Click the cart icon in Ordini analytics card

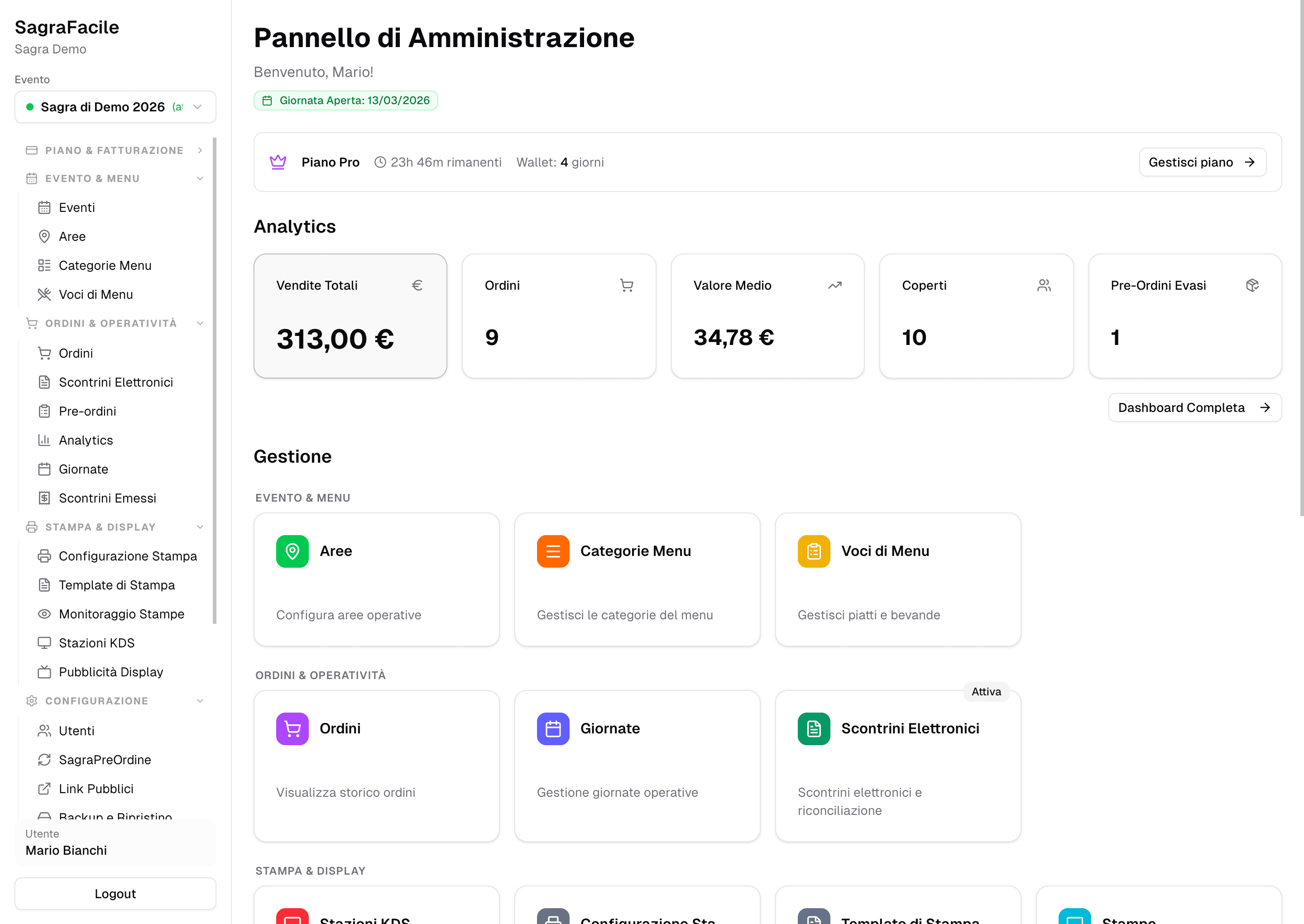[x=626, y=285]
